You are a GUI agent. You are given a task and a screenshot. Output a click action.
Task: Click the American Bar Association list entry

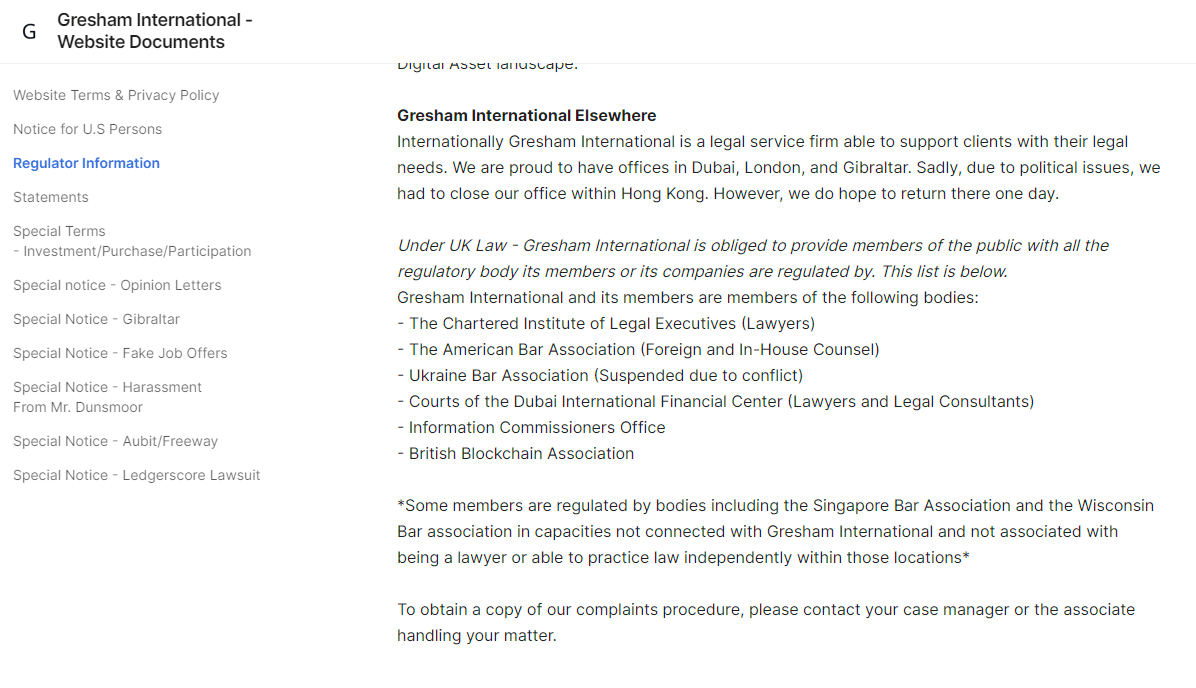[x=638, y=349]
